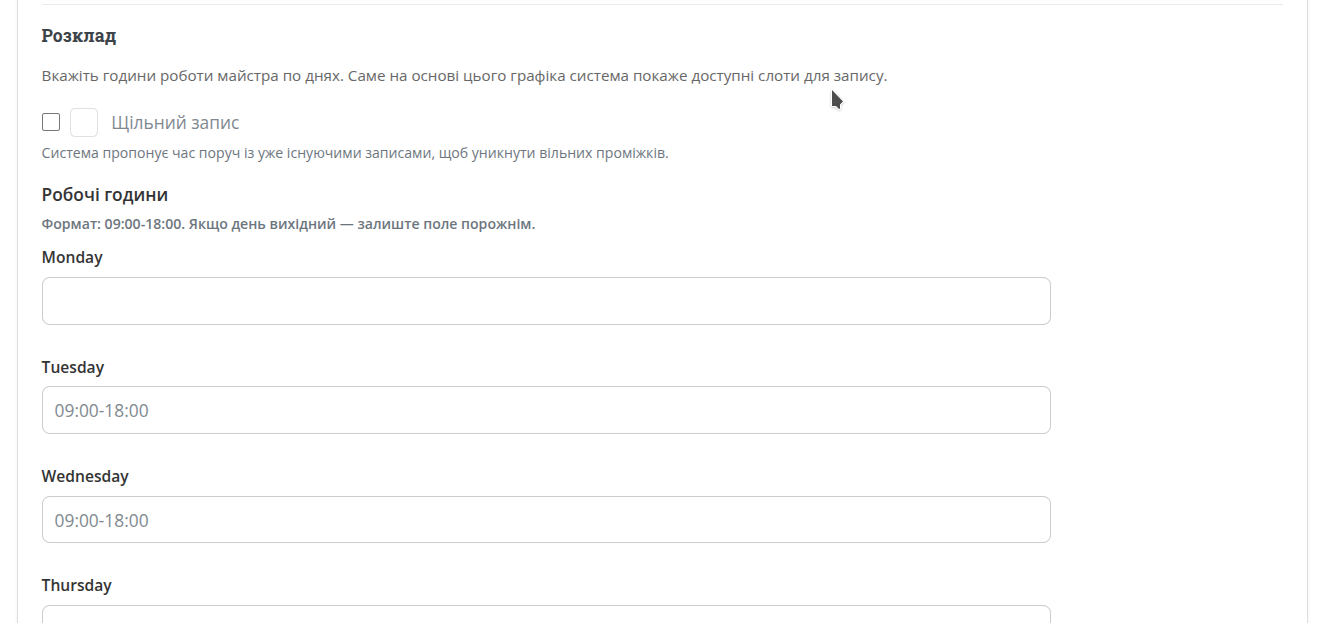Image resolution: width=1319 pixels, height=623 pixels.
Task: Click the description starting with Вкажіть години роботи
Action: pyautogui.click(x=464, y=76)
